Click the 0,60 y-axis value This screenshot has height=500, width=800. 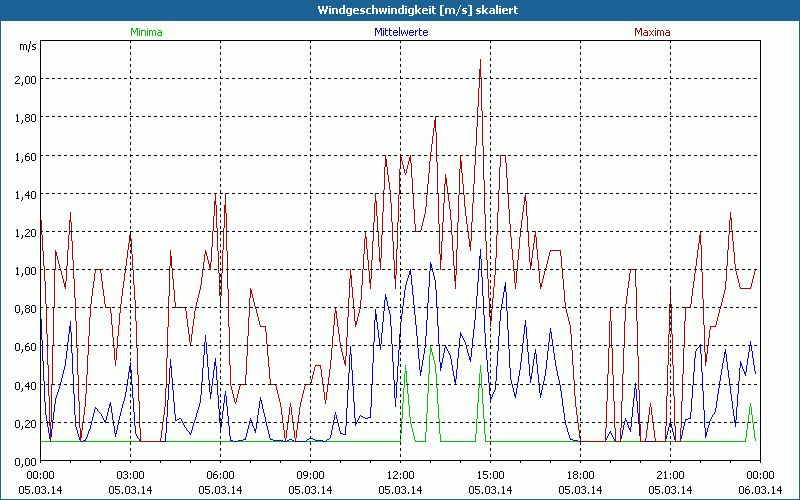[23, 347]
